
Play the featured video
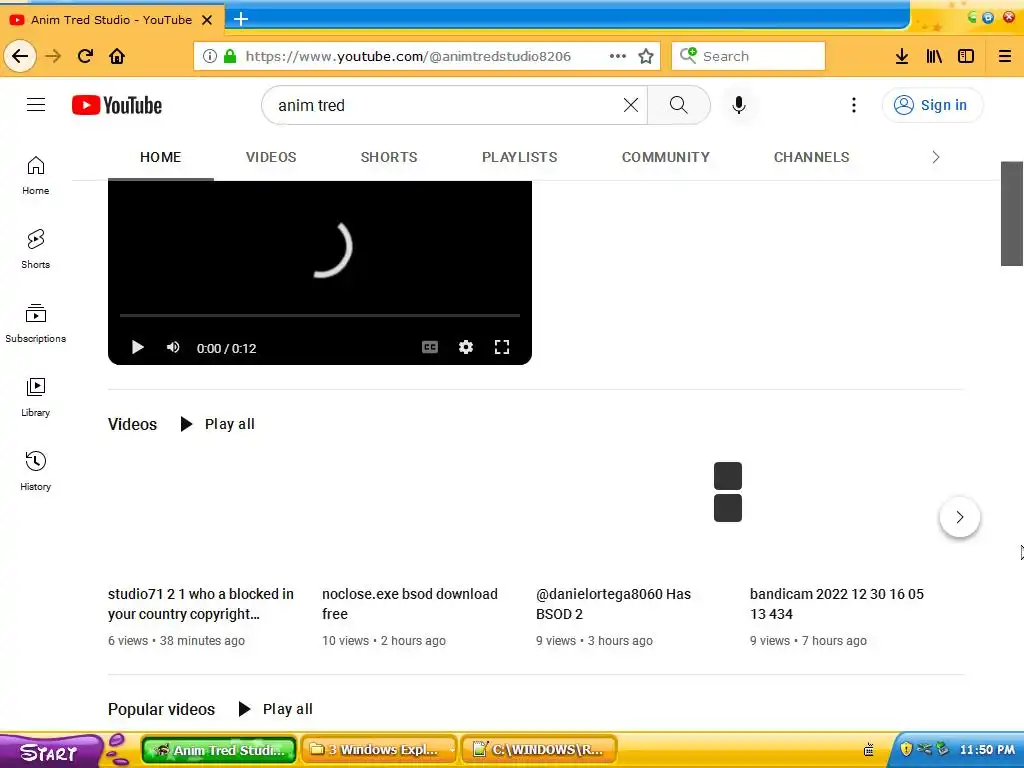137,347
